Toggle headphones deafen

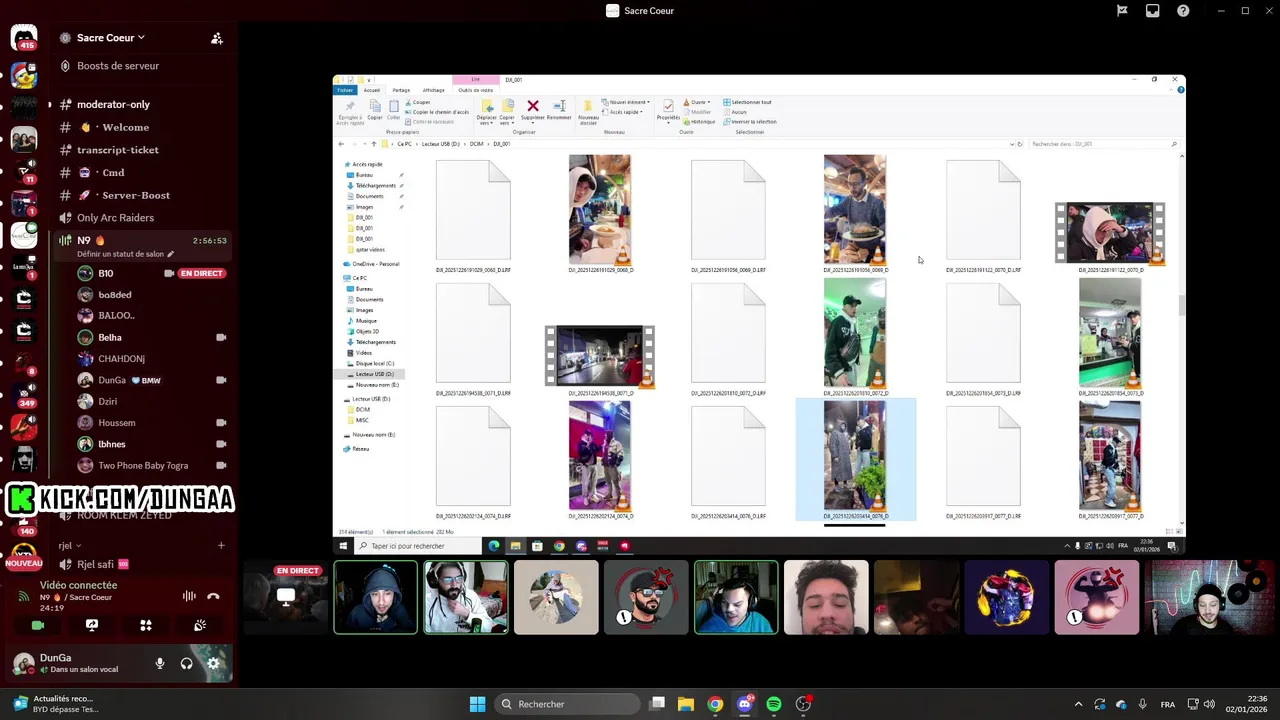point(186,663)
